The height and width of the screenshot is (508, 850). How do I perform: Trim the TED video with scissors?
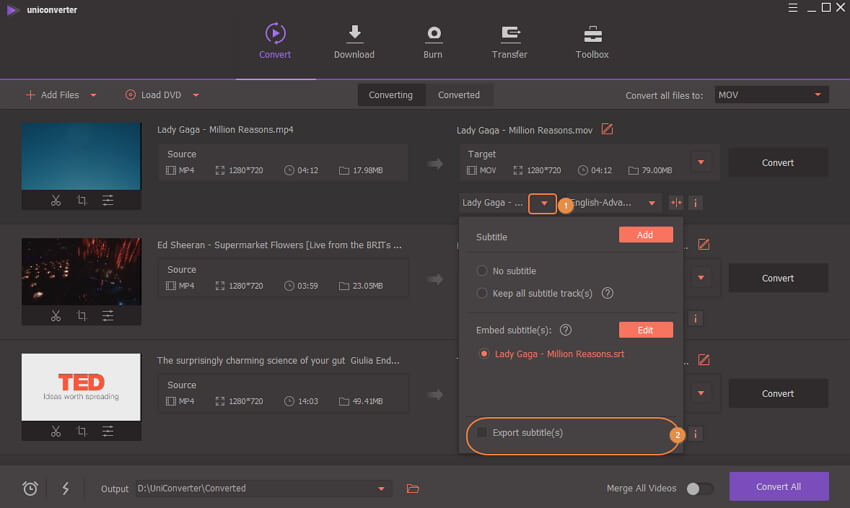click(x=56, y=431)
